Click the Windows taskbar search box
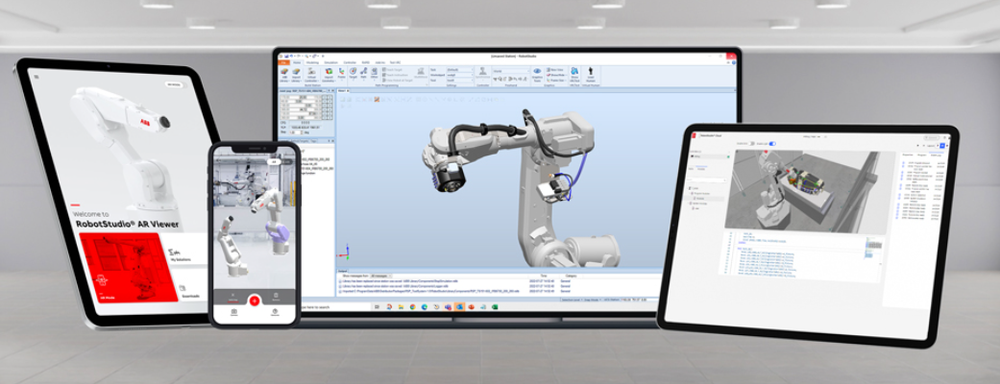The width and height of the screenshot is (1000, 384). pyautogui.click(x=335, y=307)
